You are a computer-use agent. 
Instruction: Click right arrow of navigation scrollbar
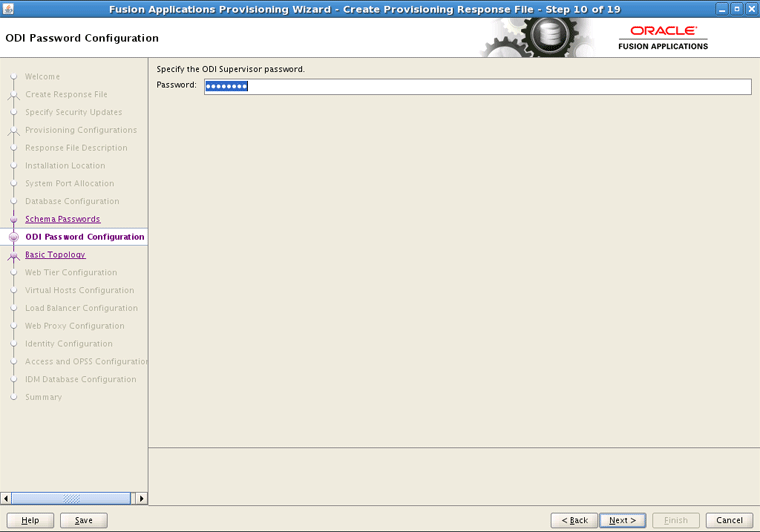(x=142, y=498)
